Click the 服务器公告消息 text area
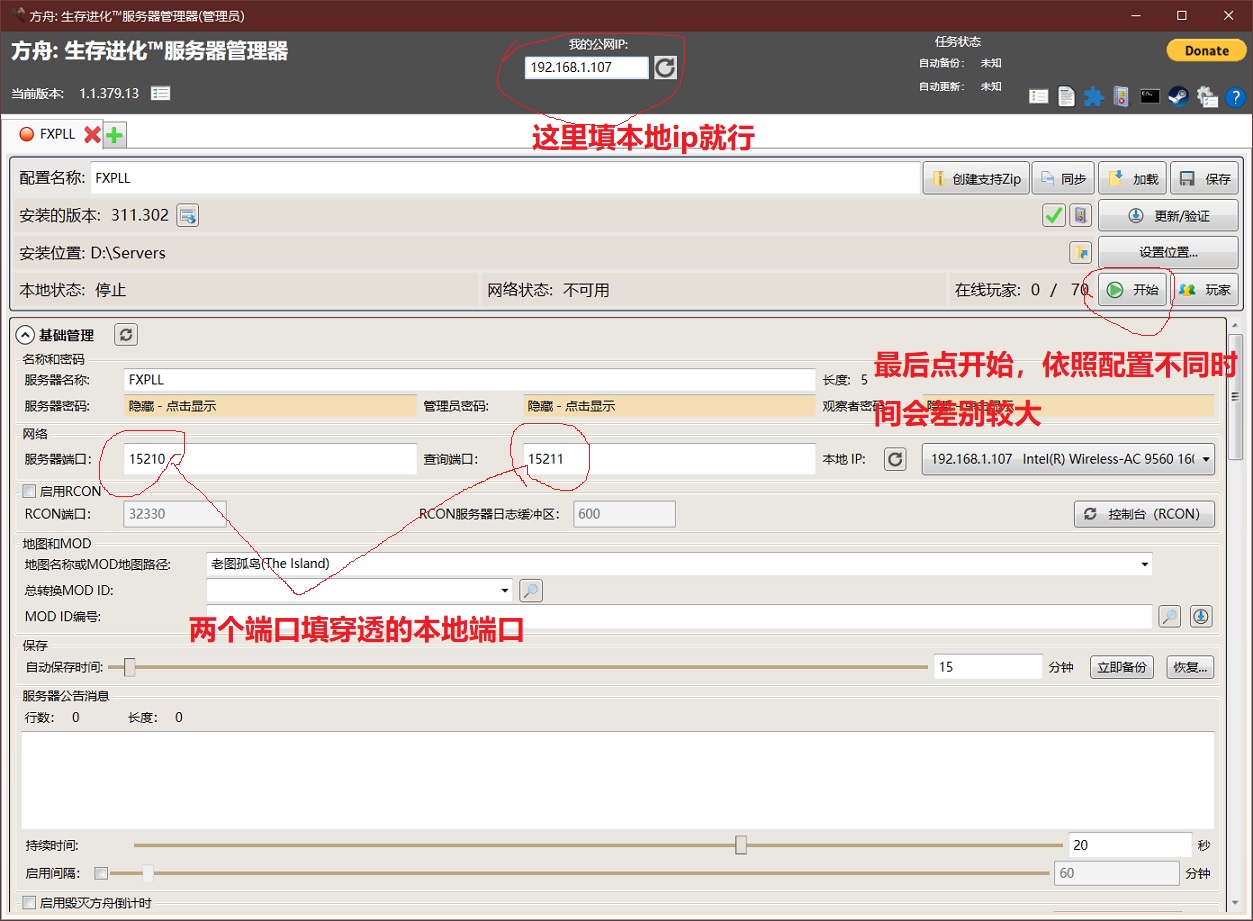 point(617,780)
